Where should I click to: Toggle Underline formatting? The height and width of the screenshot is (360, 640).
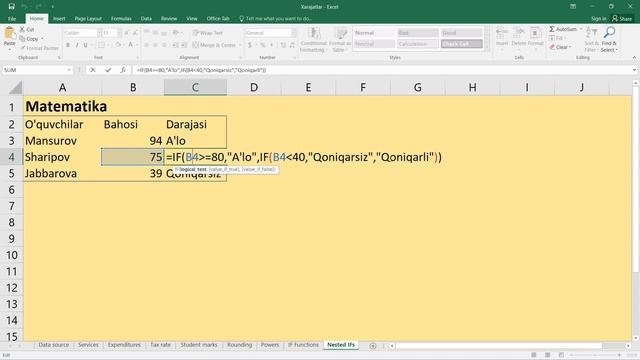85,45
